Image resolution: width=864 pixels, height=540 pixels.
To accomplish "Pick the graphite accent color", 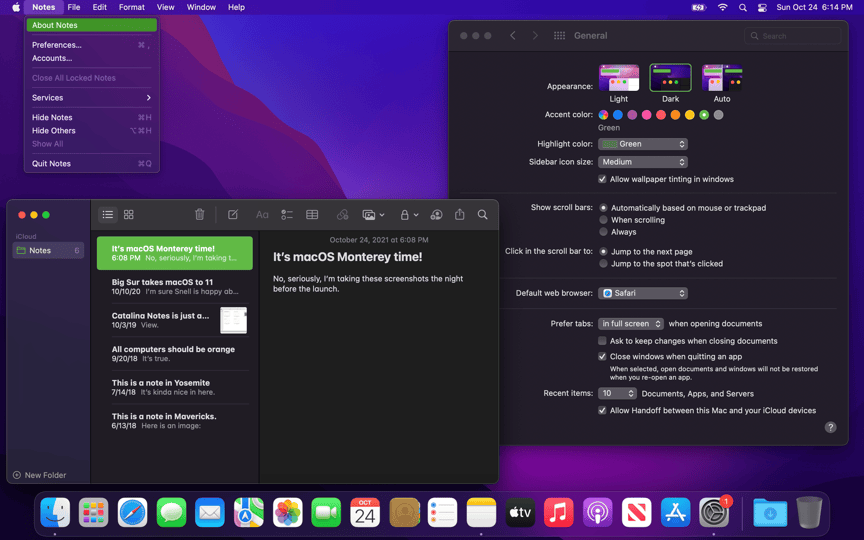I will [718, 115].
